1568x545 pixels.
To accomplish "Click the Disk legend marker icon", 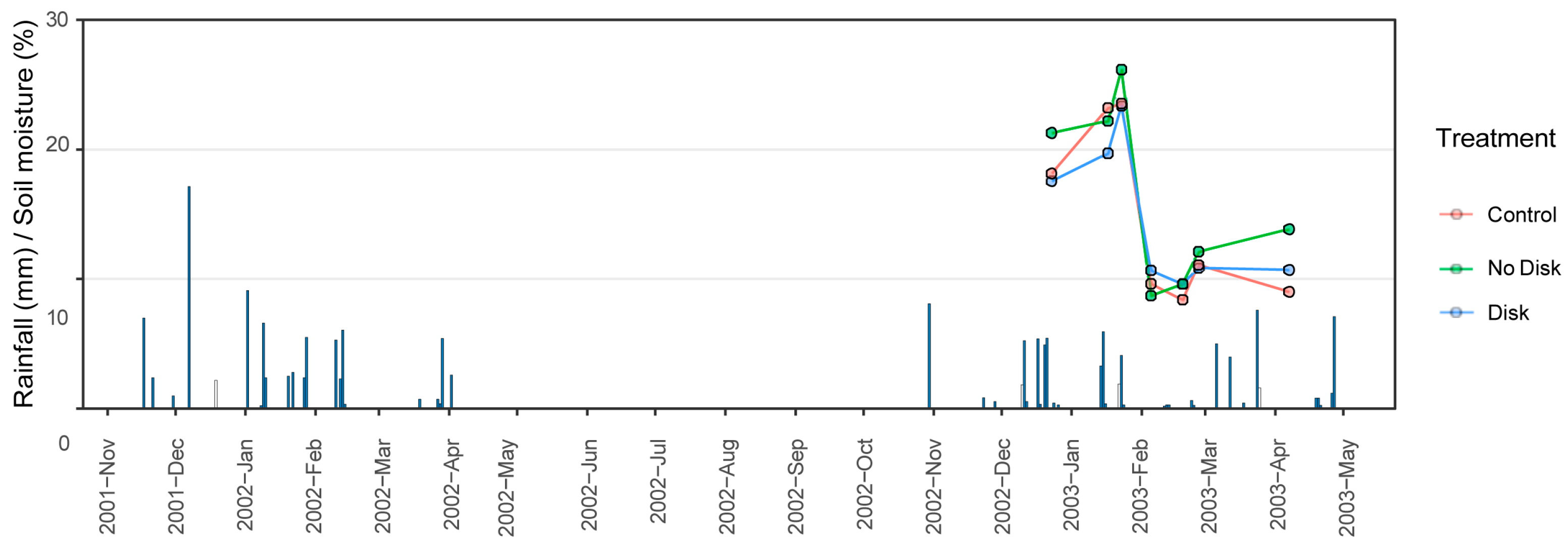I will (1456, 313).
